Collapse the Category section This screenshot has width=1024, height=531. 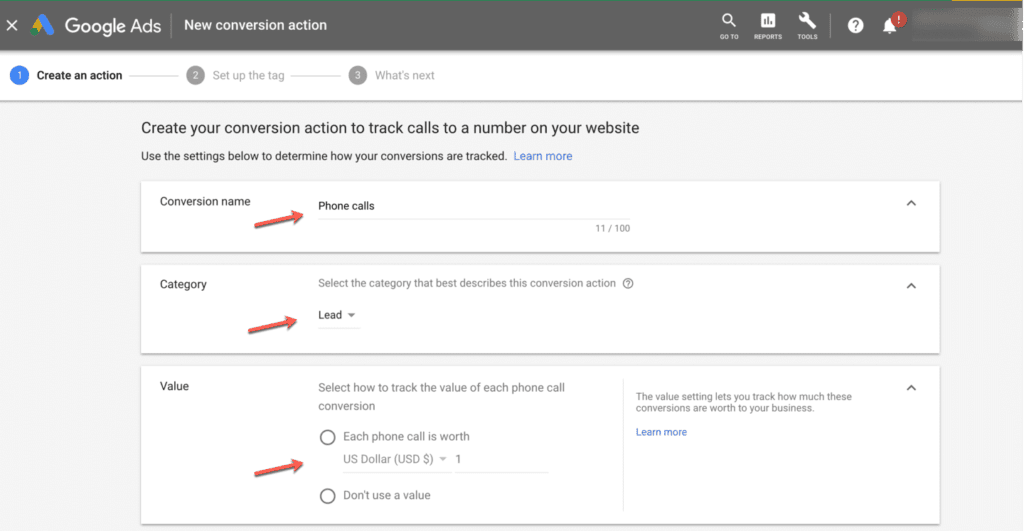click(x=910, y=286)
